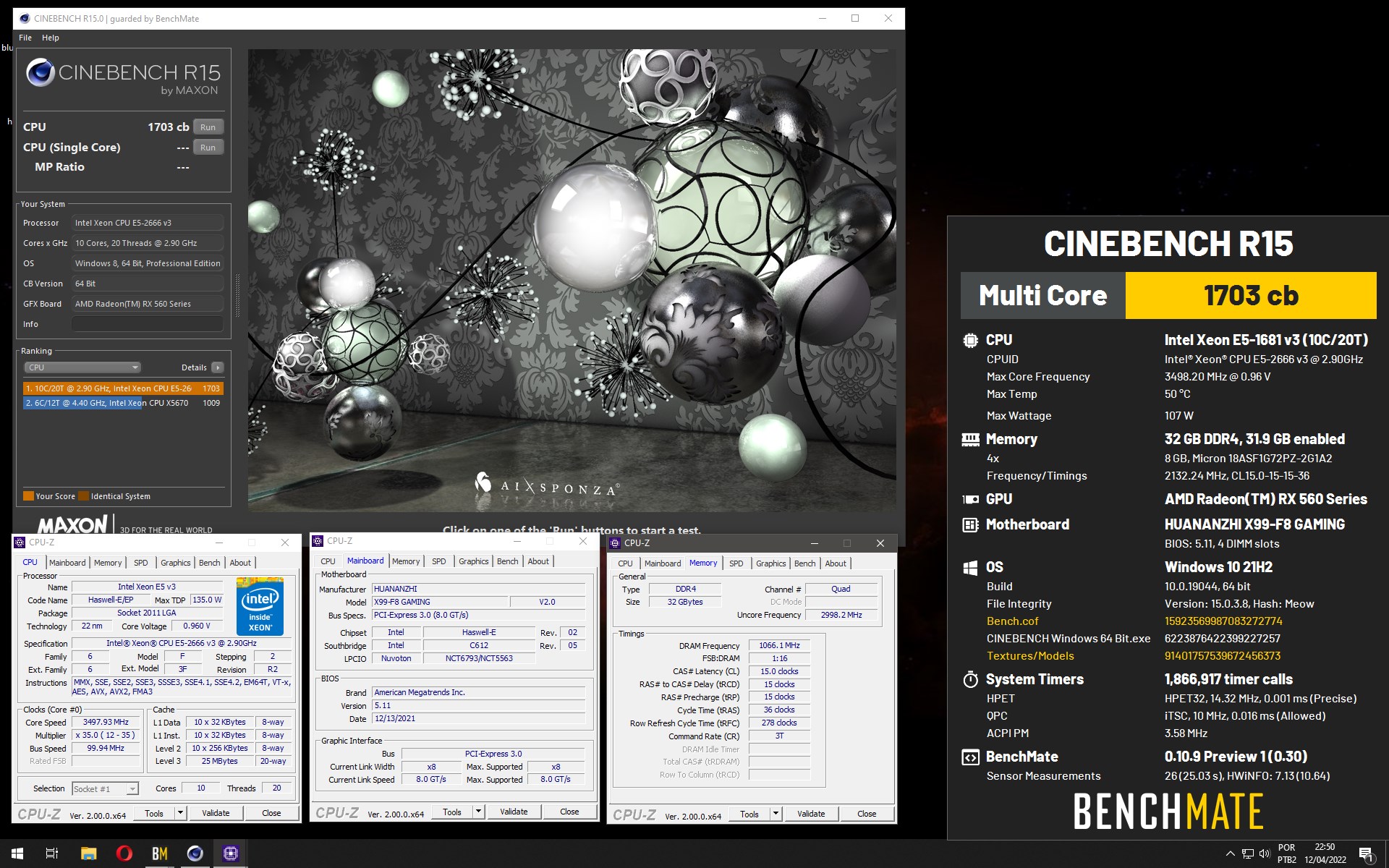Click Validate in second CPU-Z window
1389x868 pixels.
click(514, 812)
